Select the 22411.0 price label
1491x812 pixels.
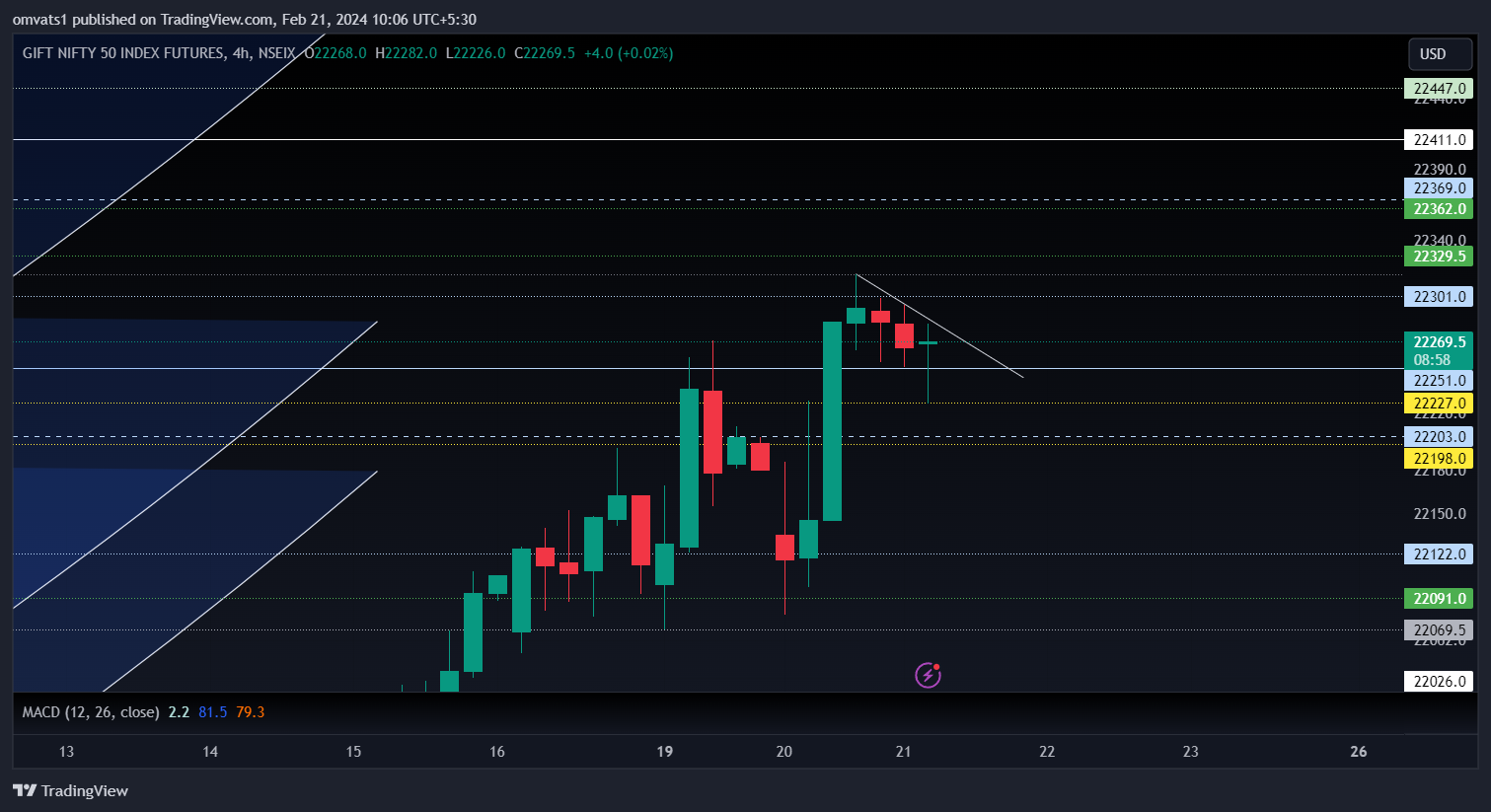tap(1439, 140)
